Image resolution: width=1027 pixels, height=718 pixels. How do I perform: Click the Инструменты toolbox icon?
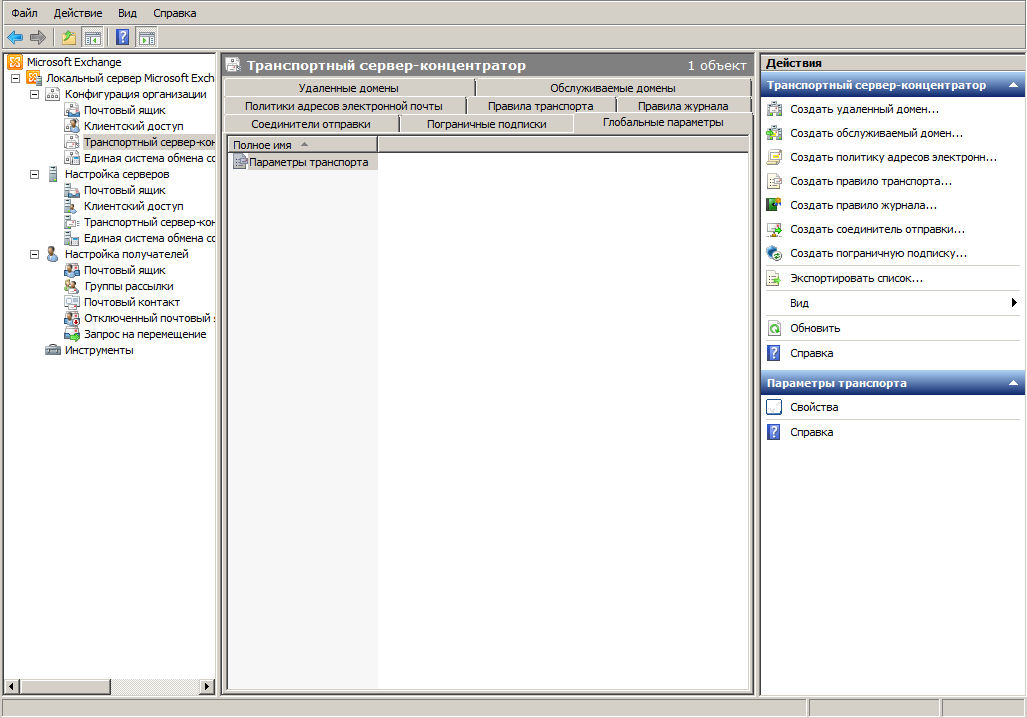(x=52, y=350)
